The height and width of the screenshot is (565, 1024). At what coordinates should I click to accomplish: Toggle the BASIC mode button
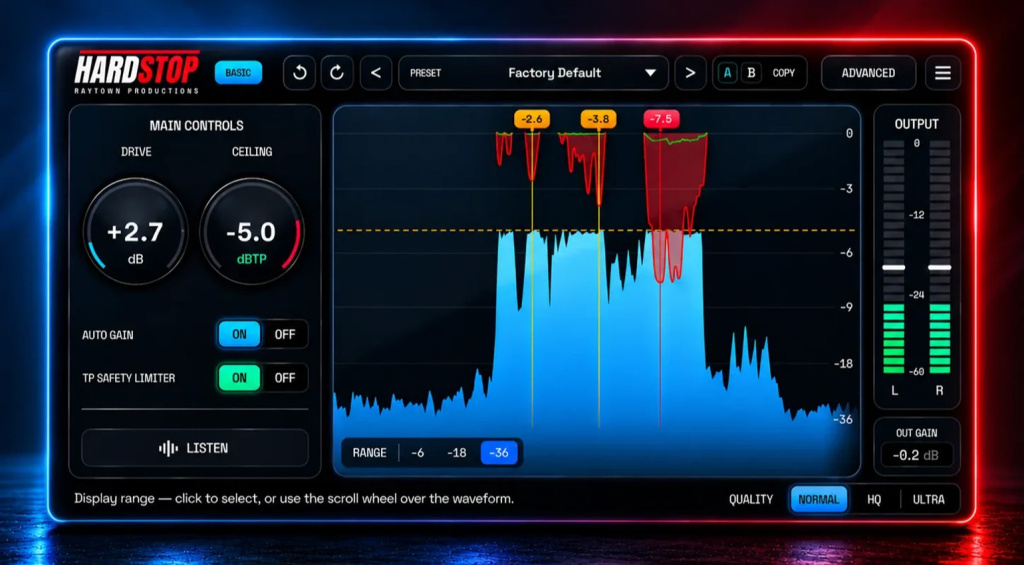(238, 73)
